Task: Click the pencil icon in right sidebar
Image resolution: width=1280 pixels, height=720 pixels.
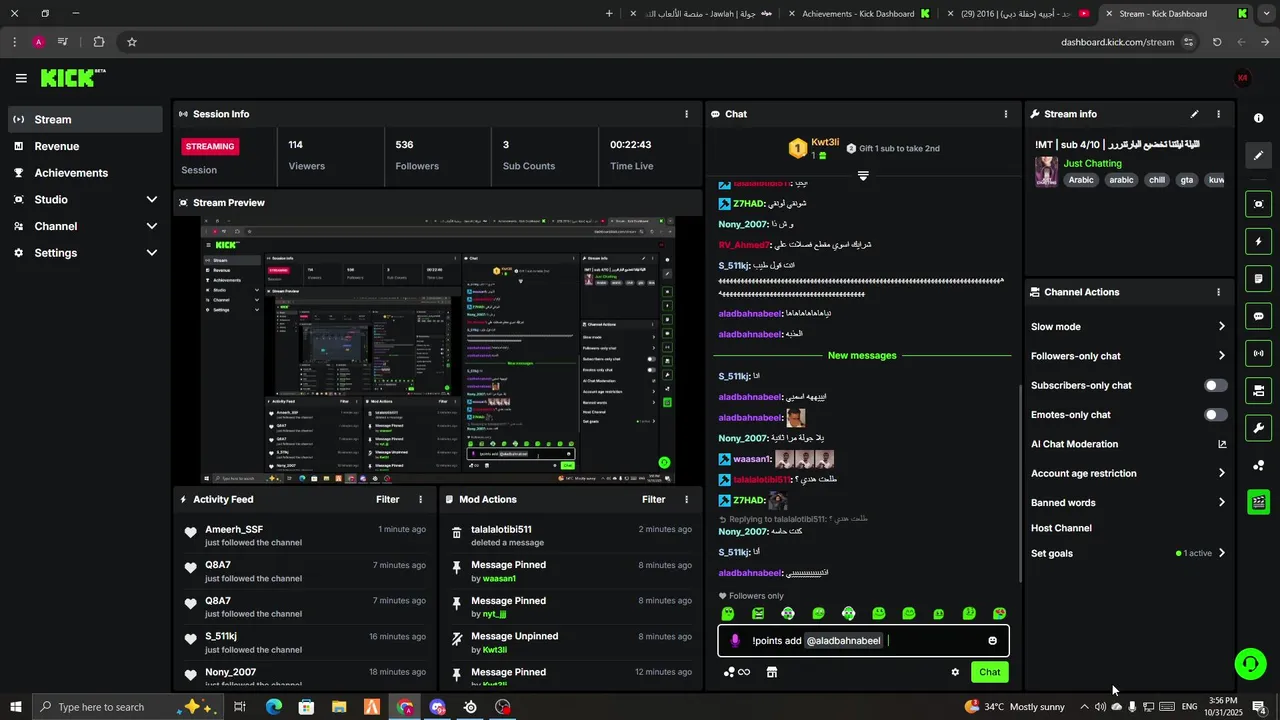Action: tap(1258, 155)
